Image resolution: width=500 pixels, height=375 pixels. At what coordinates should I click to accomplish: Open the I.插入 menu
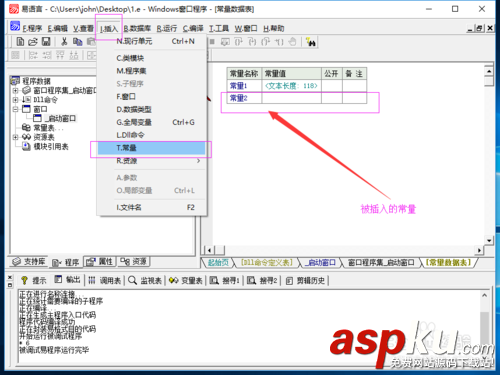[x=109, y=29]
